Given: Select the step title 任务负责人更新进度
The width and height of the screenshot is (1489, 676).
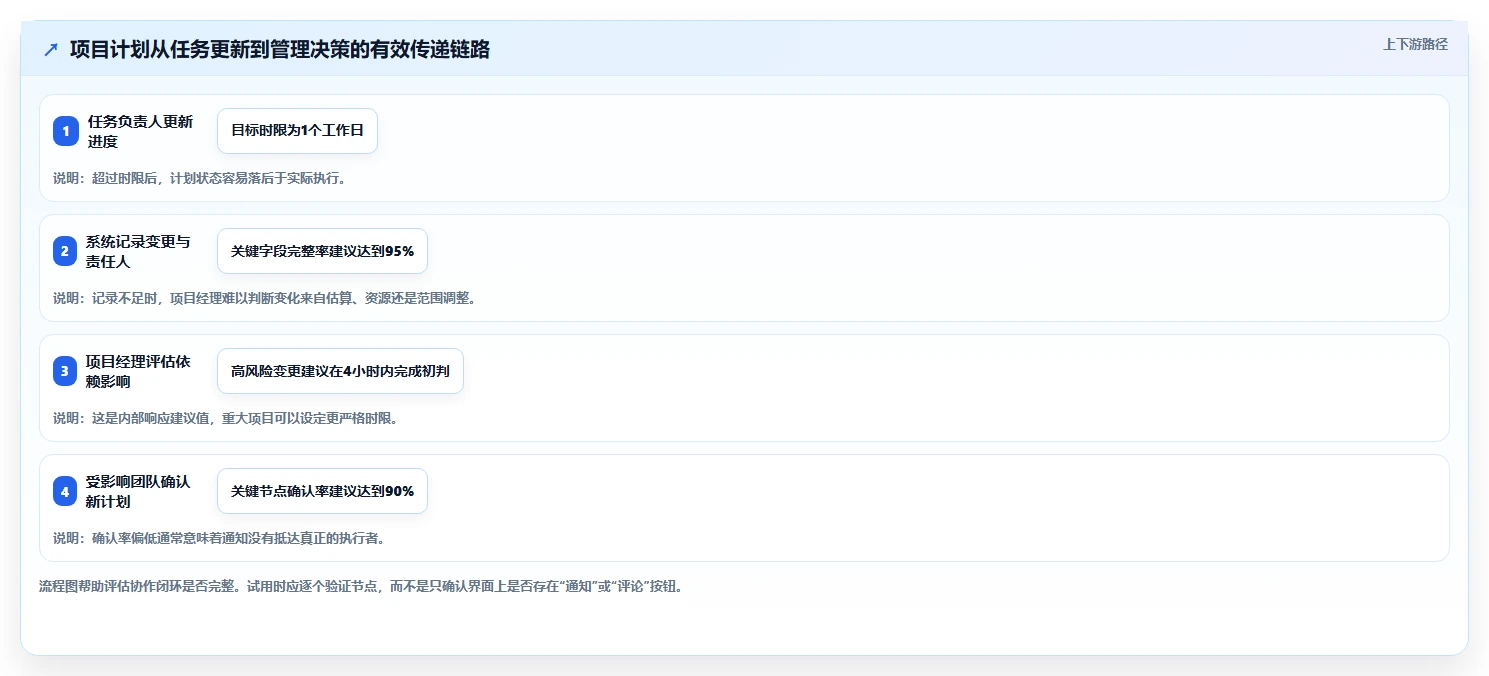Looking at the screenshot, I should point(140,131).
